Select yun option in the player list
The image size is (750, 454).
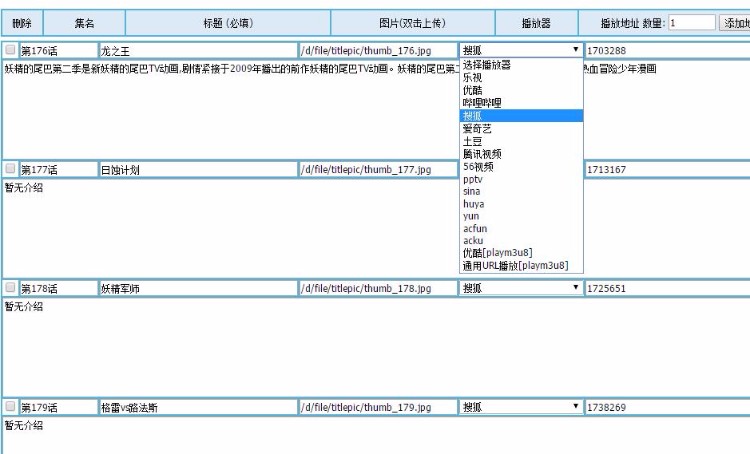521,216
